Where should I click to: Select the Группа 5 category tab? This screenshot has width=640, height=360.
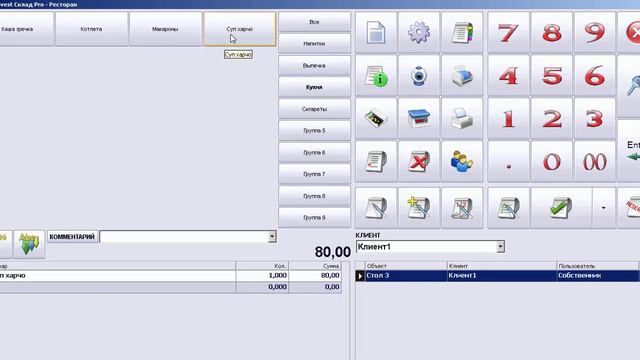pos(314,131)
